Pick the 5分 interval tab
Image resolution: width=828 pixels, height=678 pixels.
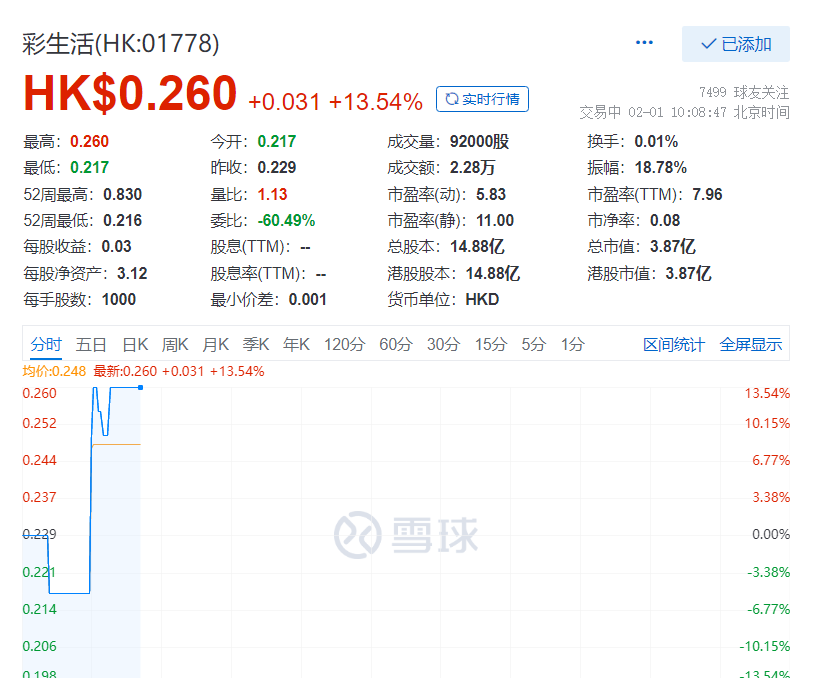[533, 344]
